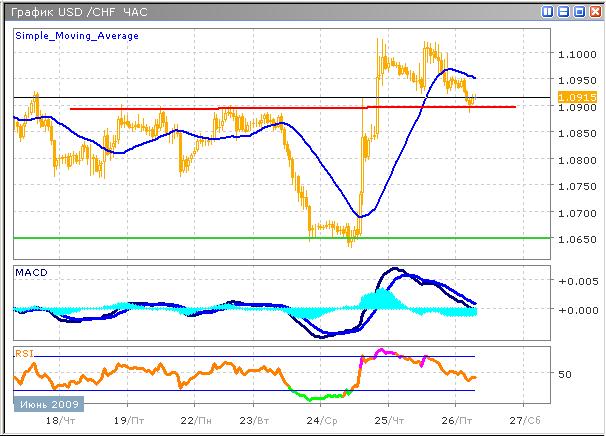
Task: Click the RSI panel label
Action: (24, 352)
